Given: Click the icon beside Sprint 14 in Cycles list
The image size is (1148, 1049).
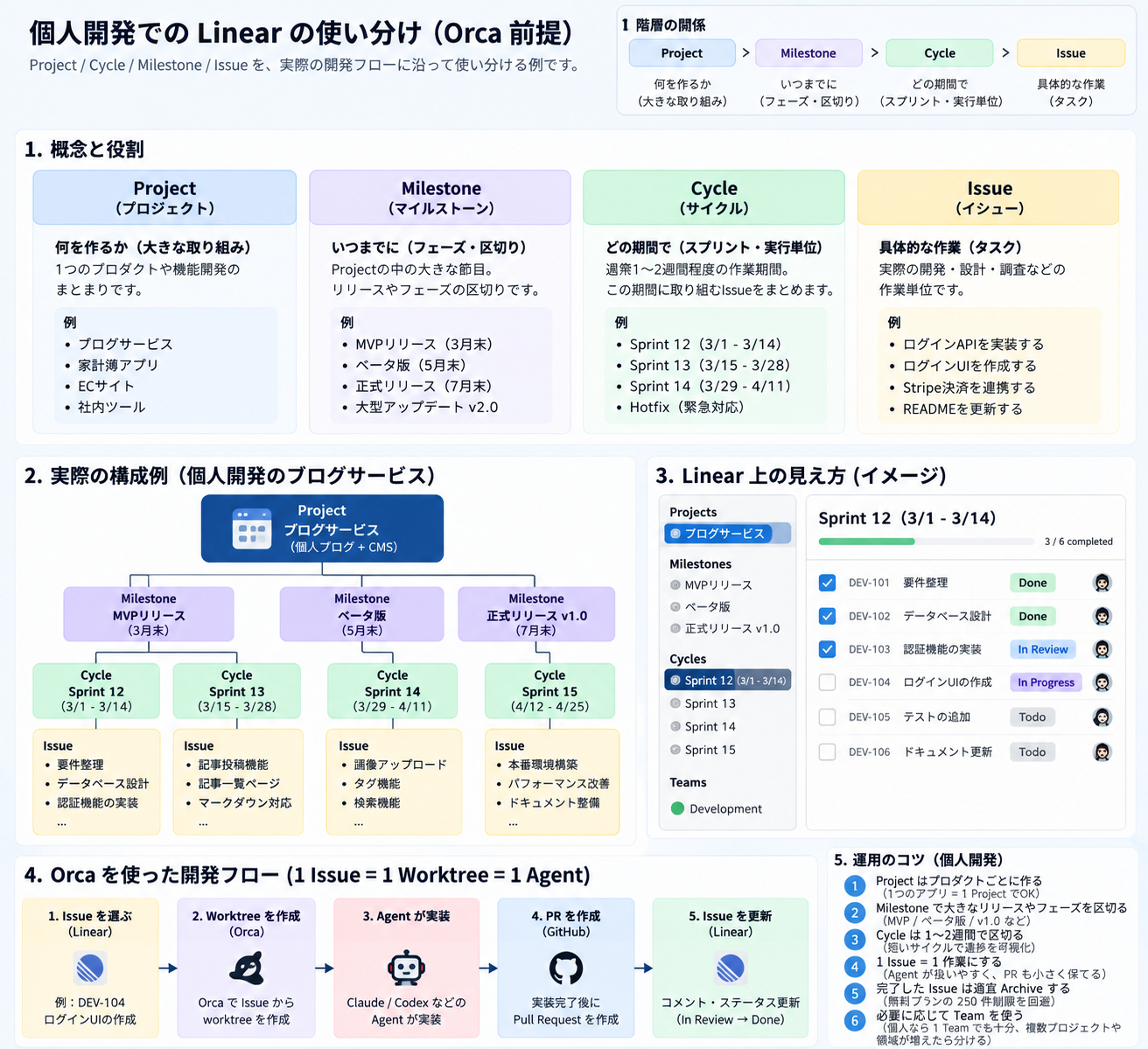Looking at the screenshot, I should click(x=675, y=726).
